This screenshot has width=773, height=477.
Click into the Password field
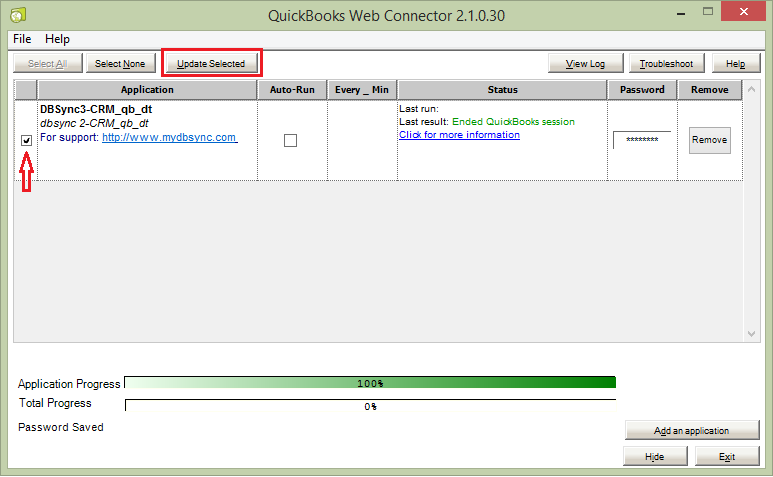(x=641, y=140)
